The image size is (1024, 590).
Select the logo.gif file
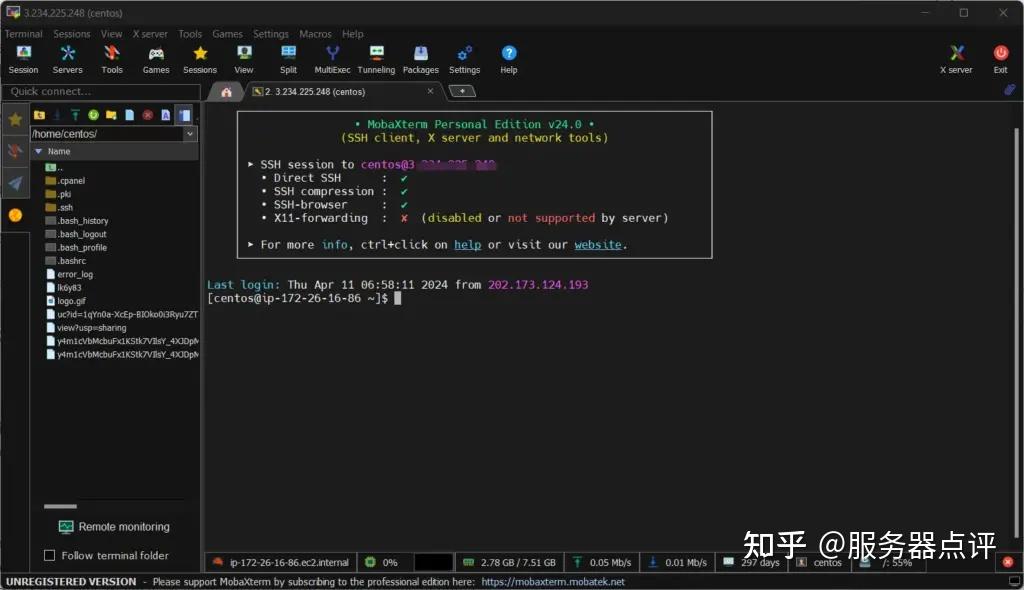click(x=66, y=301)
